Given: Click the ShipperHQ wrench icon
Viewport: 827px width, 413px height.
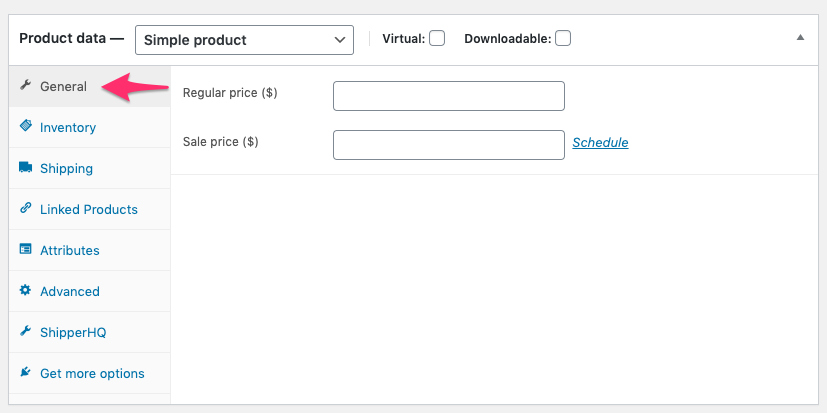Looking at the screenshot, I should (x=26, y=332).
